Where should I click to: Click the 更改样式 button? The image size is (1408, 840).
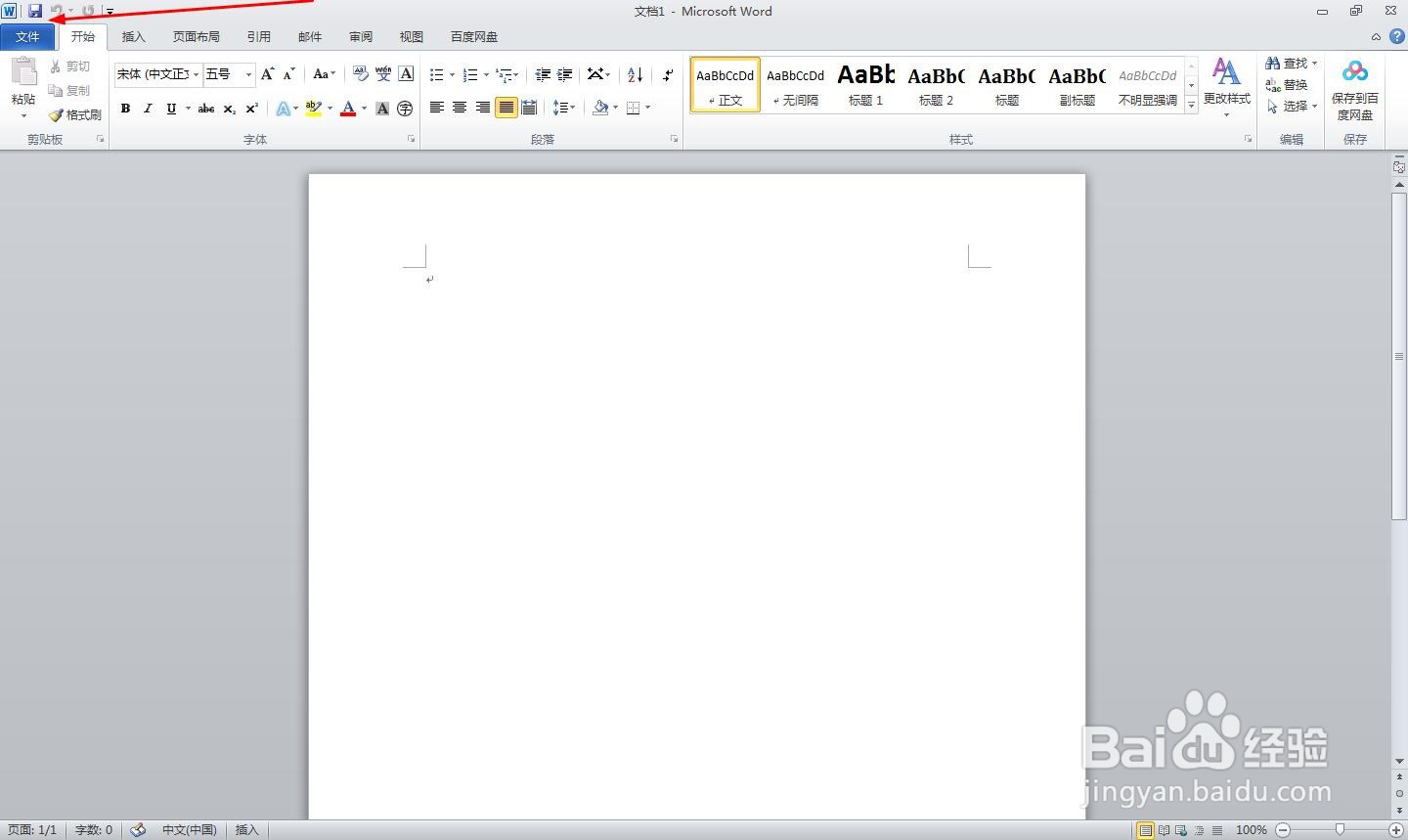[x=1226, y=88]
